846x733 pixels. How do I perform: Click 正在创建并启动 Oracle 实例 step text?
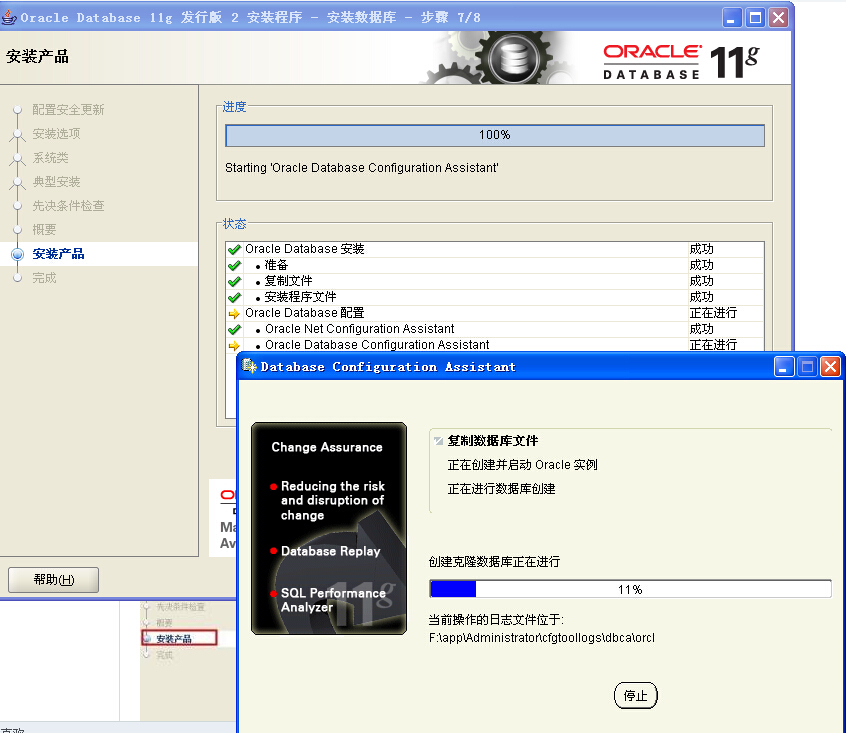coord(522,465)
